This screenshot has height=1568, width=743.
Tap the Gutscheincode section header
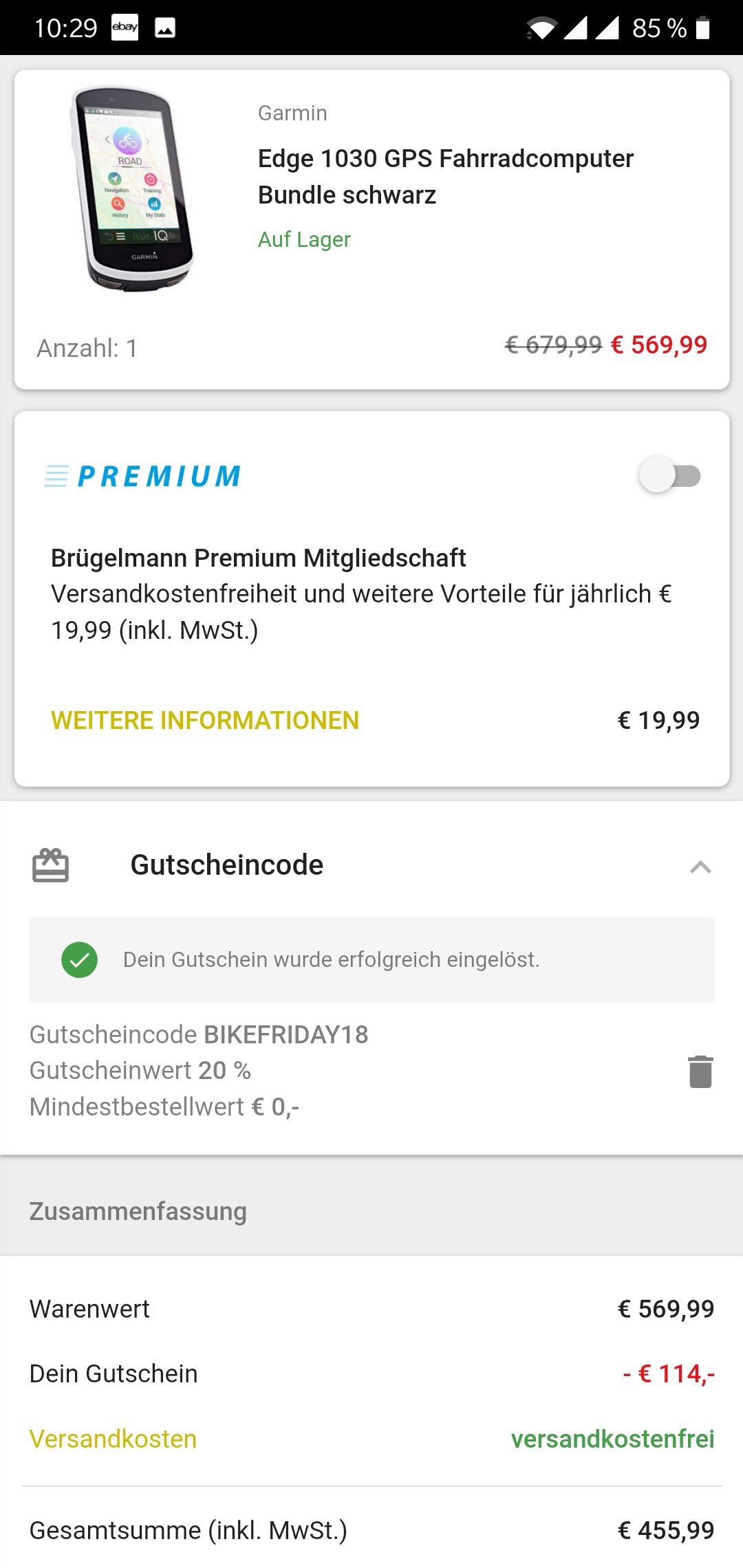[226, 865]
